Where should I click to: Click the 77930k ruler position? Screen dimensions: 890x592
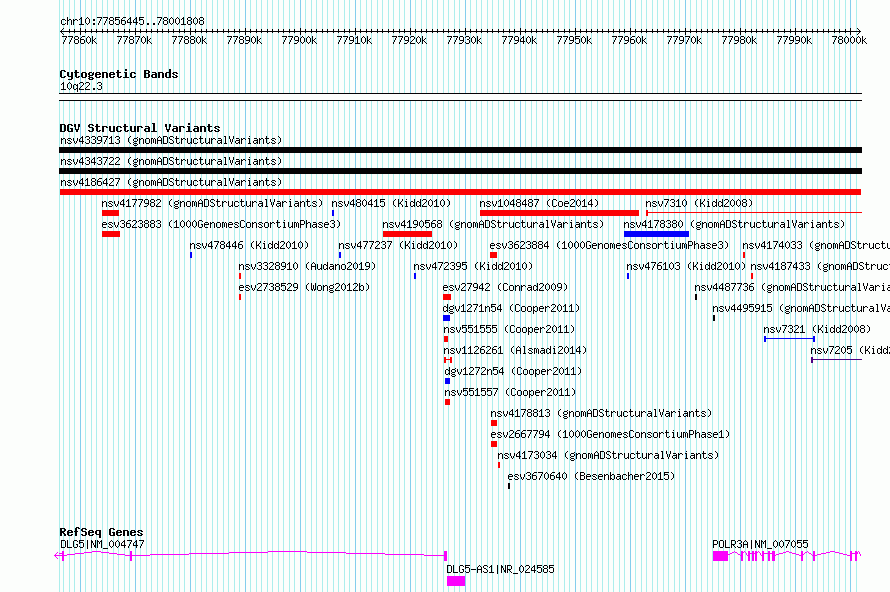point(464,40)
